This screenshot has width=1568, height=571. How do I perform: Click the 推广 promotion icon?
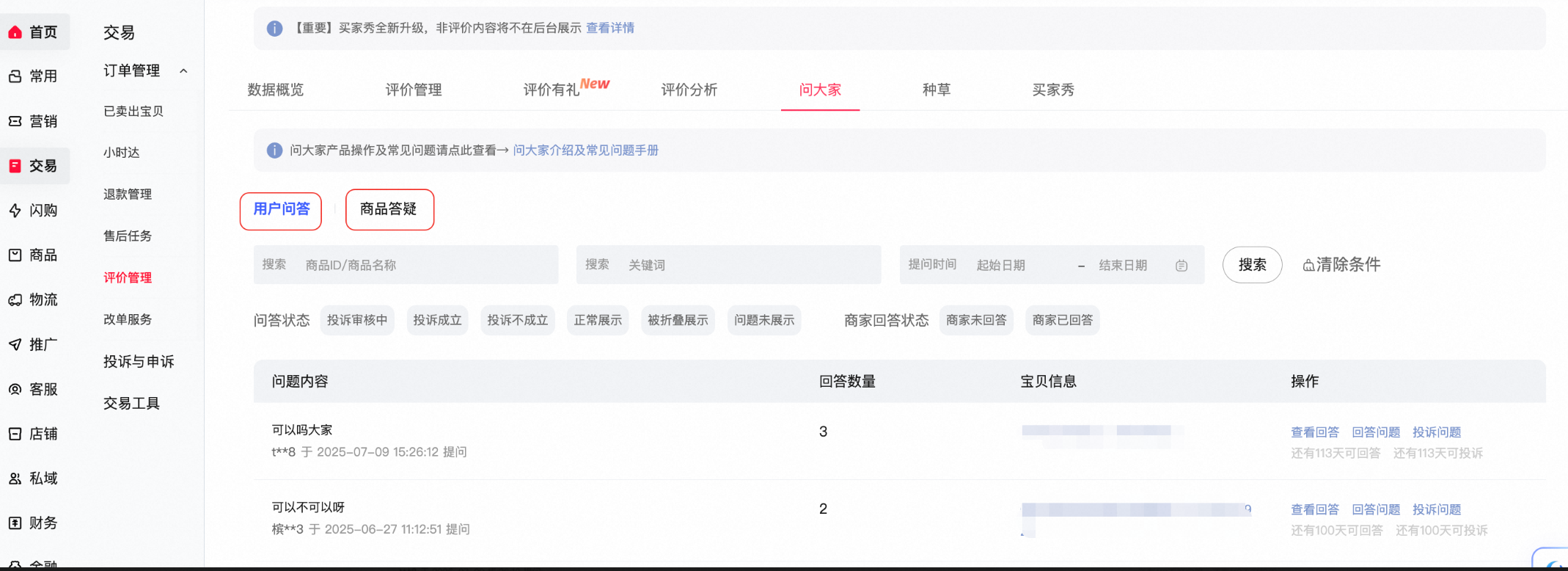(15, 344)
